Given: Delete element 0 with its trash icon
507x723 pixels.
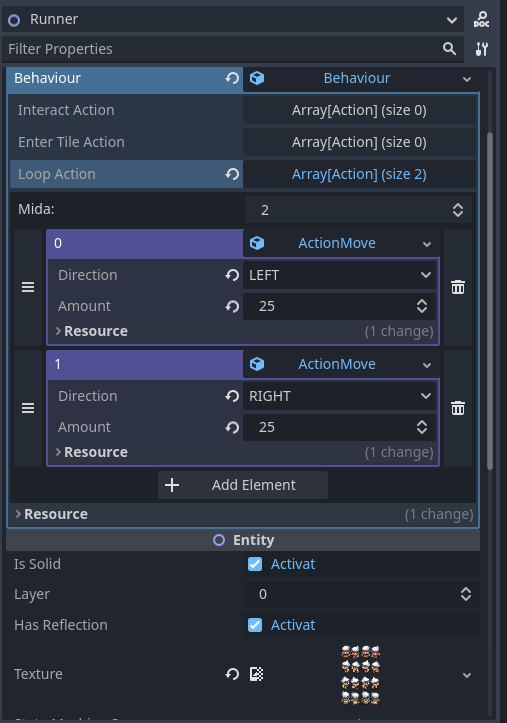Looking at the screenshot, I should click(458, 287).
